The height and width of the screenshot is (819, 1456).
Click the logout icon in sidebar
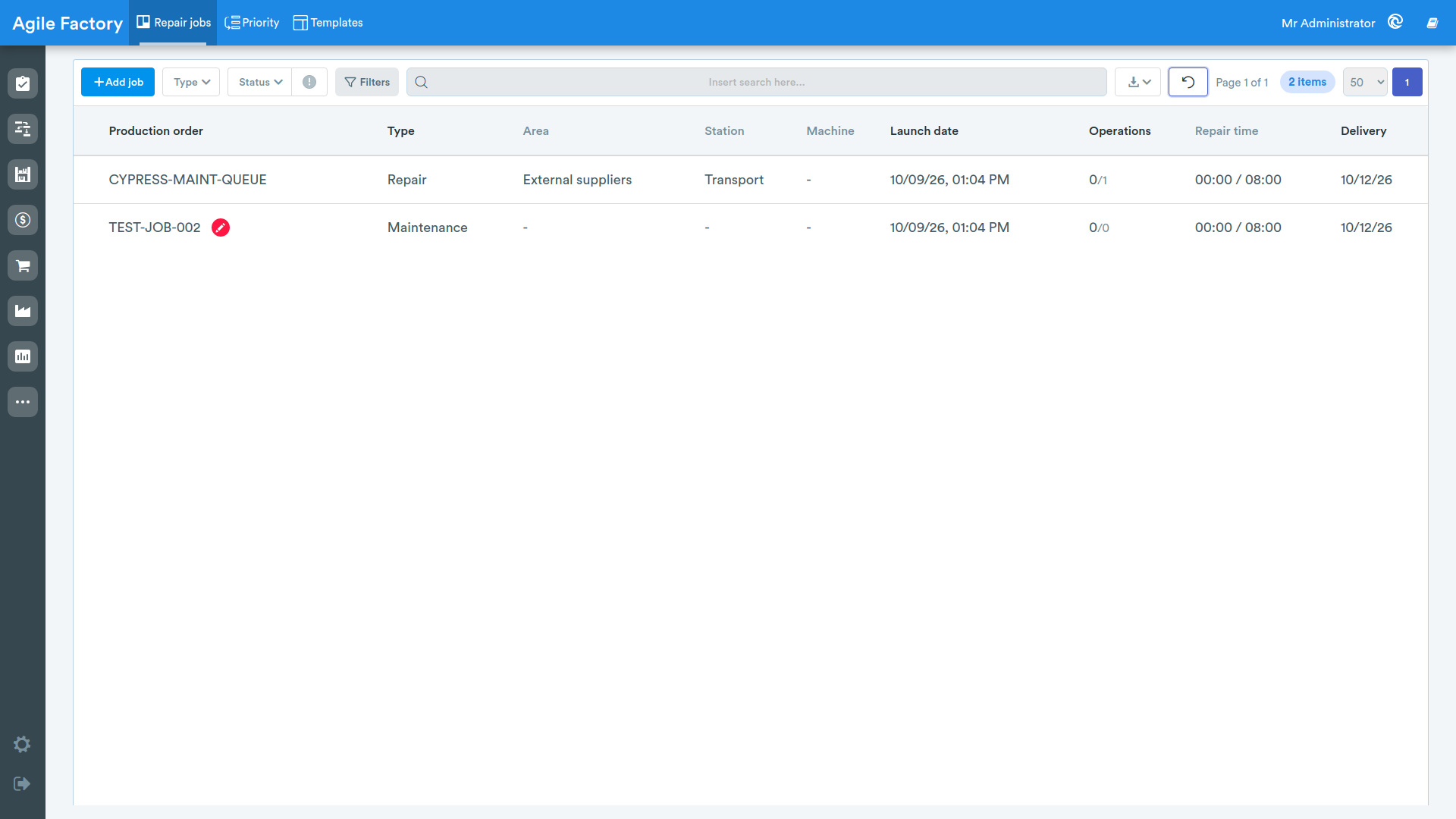click(x=22, y=783)
